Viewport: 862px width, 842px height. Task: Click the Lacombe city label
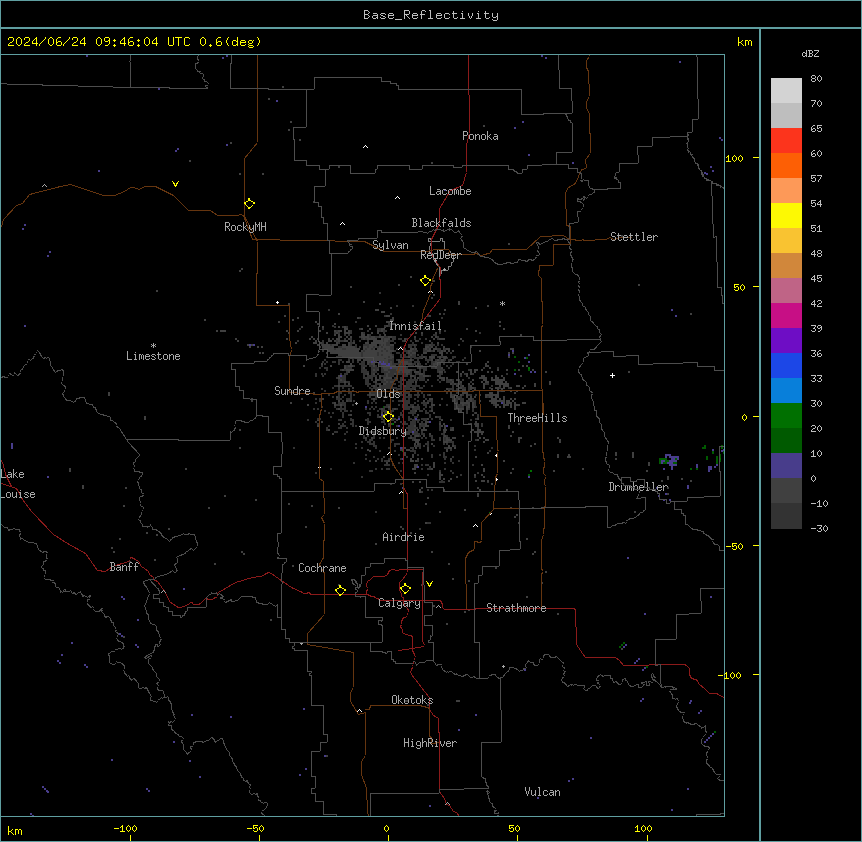point(450,191)
